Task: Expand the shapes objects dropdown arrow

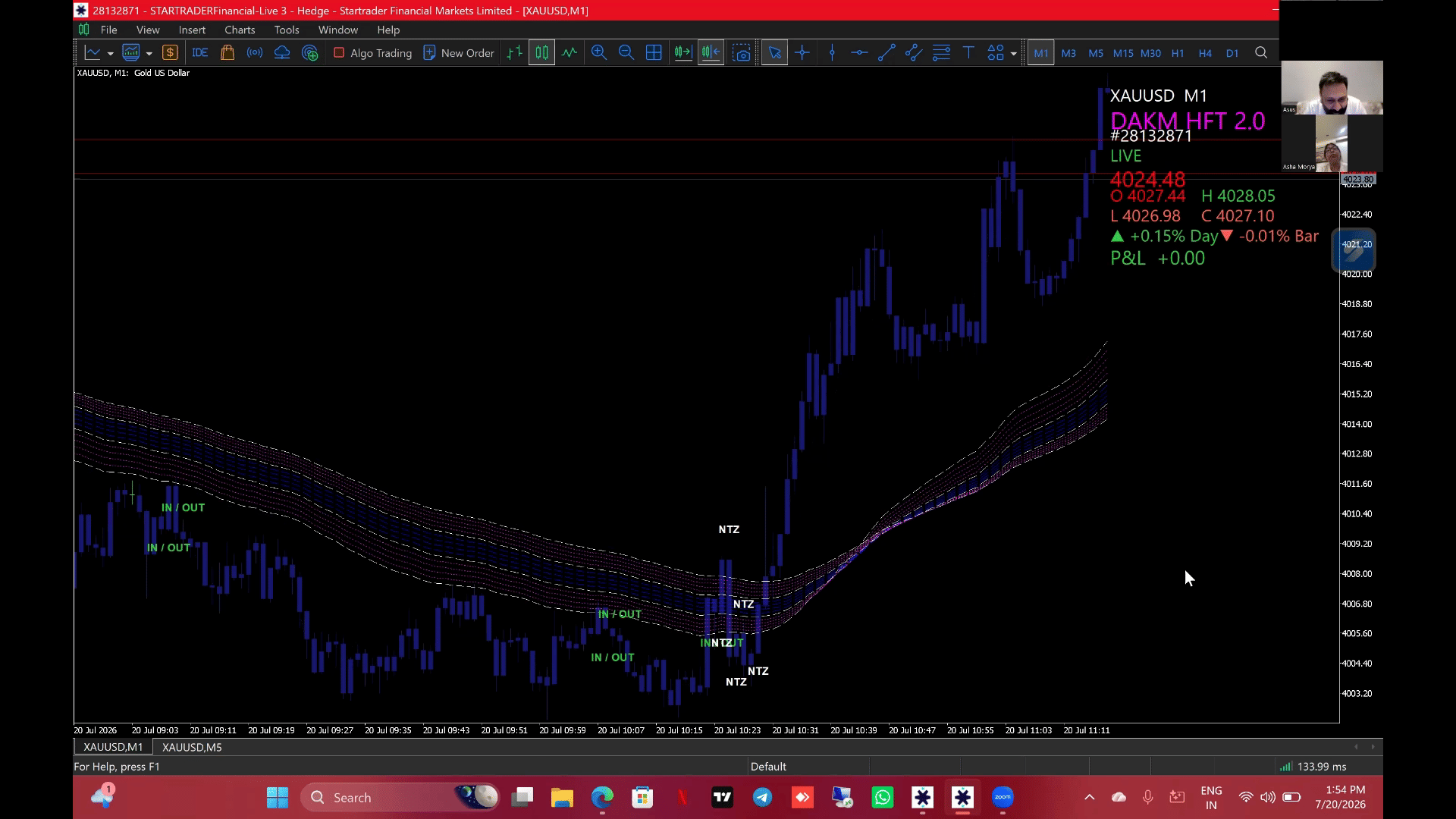Action: pyautogui.click(x=1014, y=54)
